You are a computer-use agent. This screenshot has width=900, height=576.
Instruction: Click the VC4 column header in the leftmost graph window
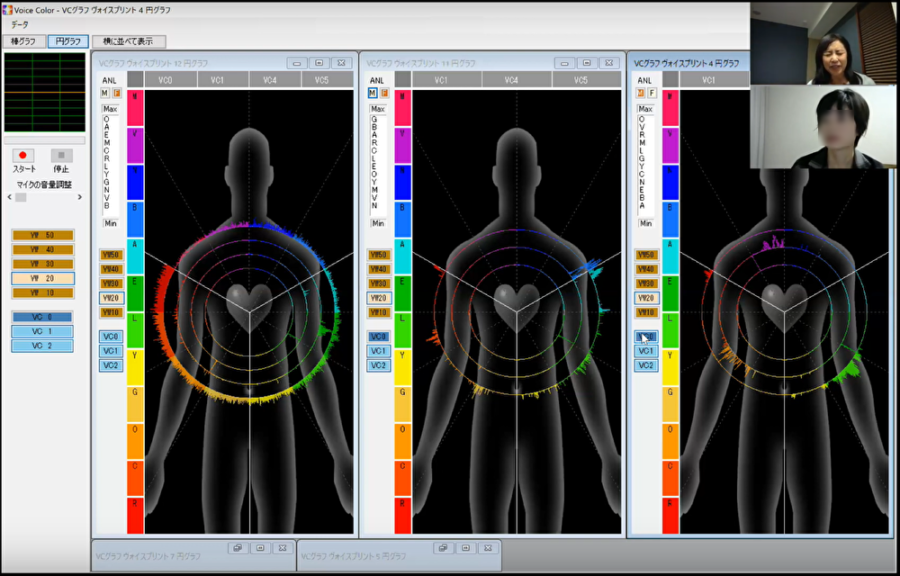click(270, 80)
